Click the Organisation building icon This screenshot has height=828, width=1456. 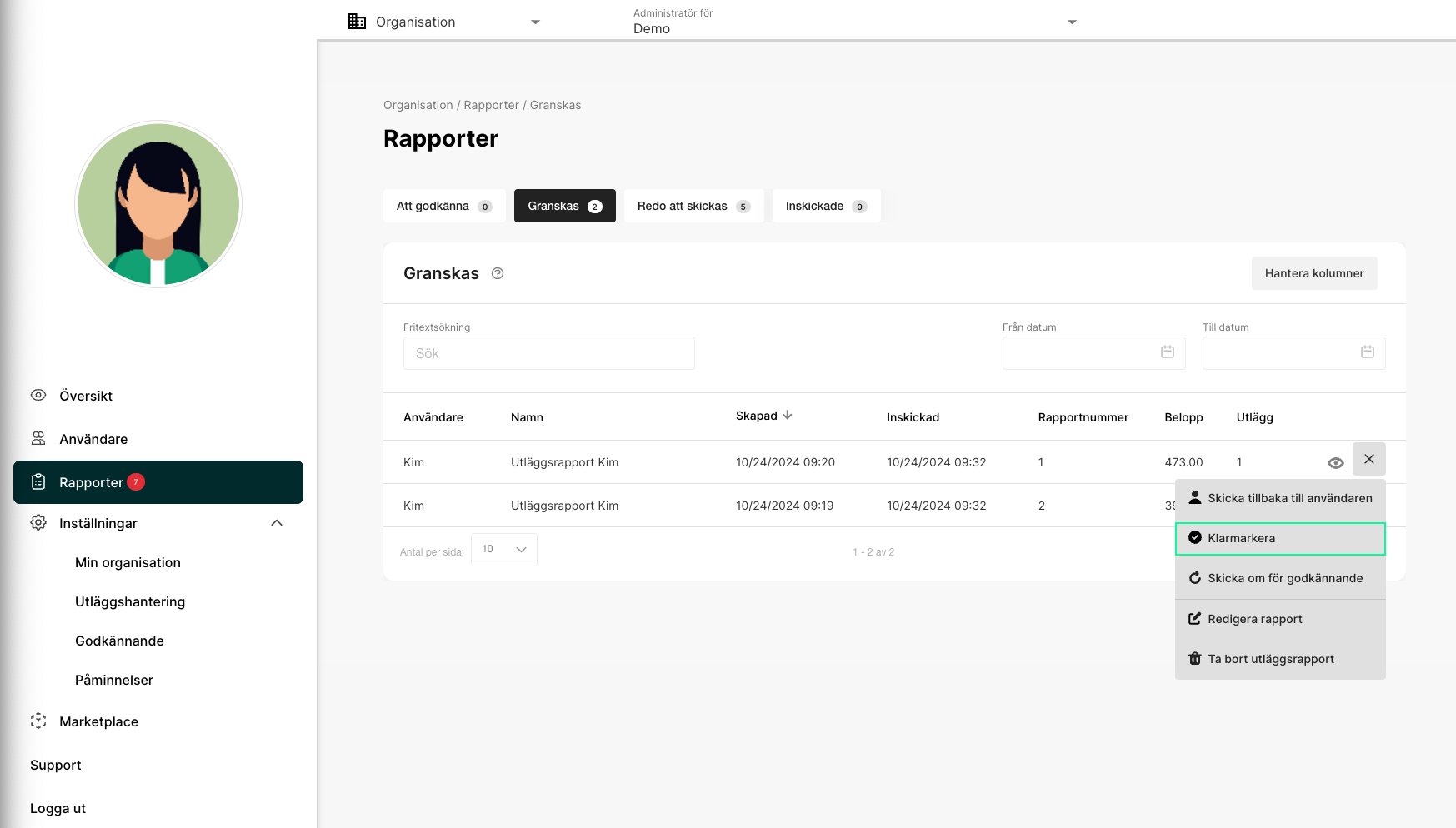(357, 22)
